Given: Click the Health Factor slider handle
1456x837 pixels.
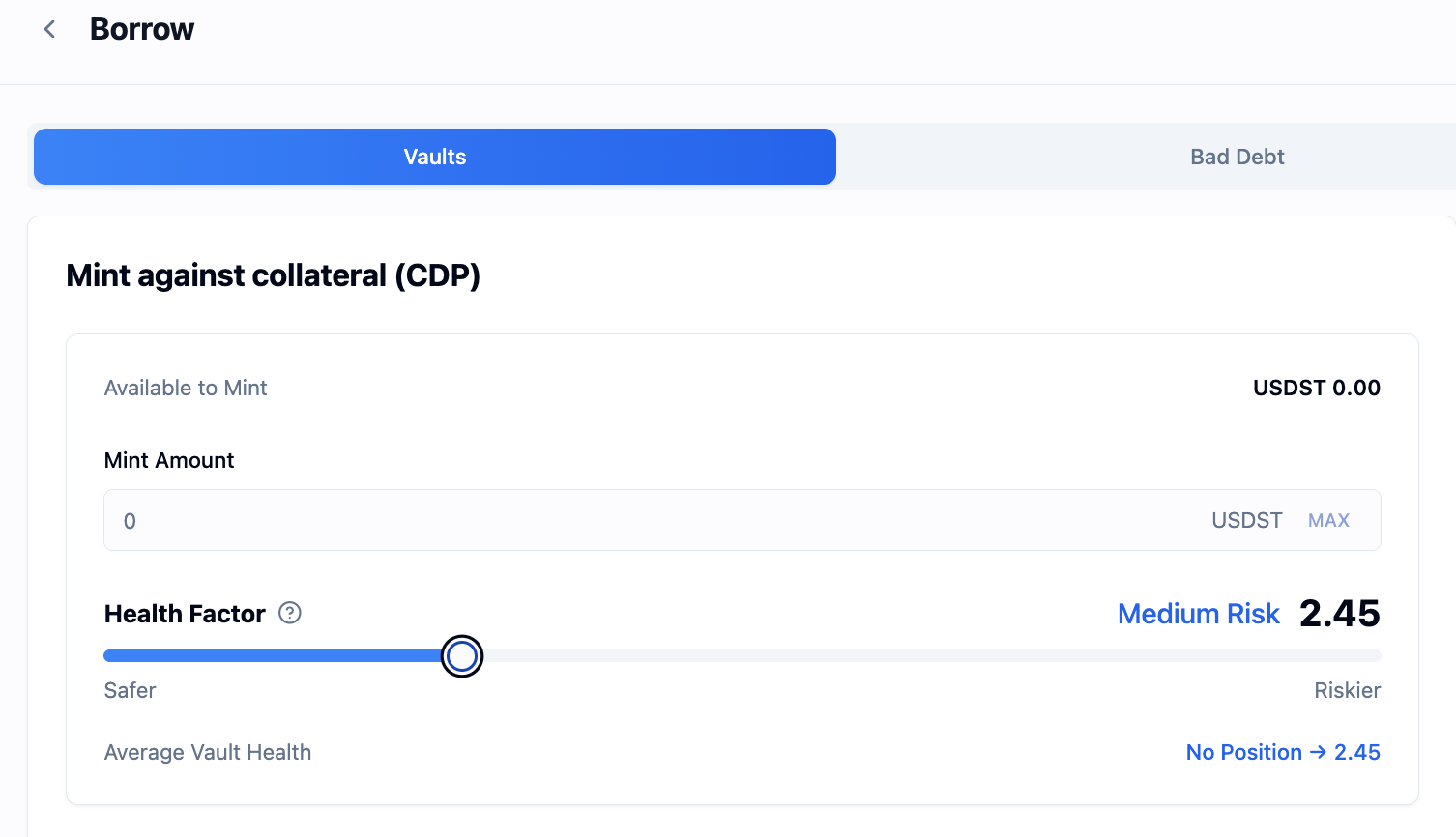Looking at the screenshot, I should [x=462, y=656].
